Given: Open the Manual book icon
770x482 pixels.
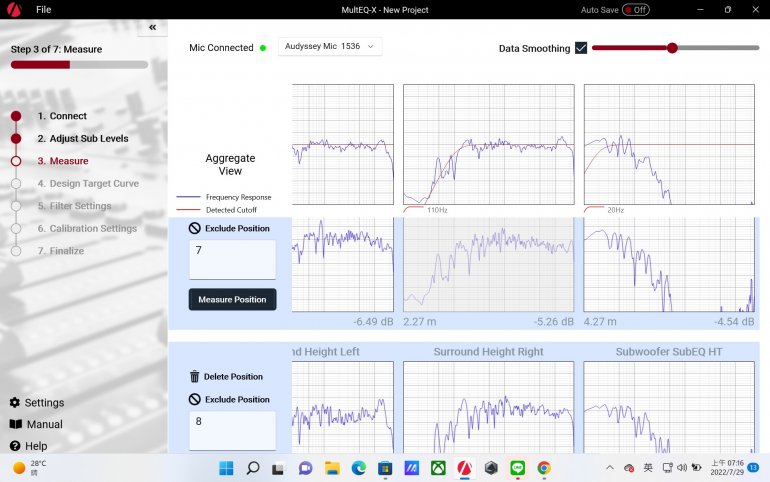Looking at the screenshot, I should [15, 425].
